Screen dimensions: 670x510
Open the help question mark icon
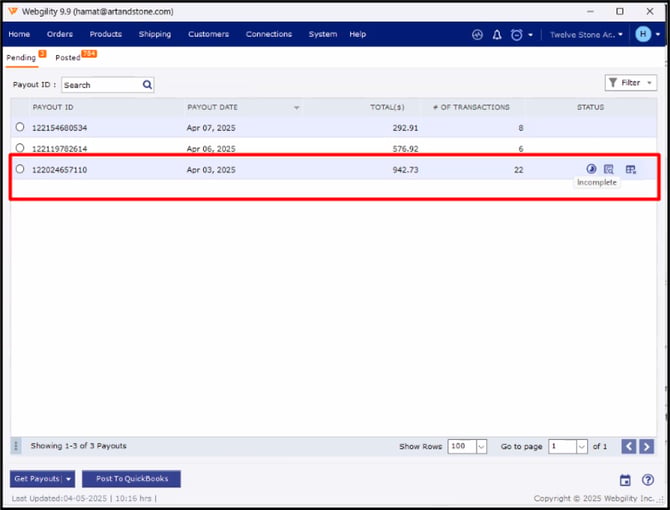(648, 480)
